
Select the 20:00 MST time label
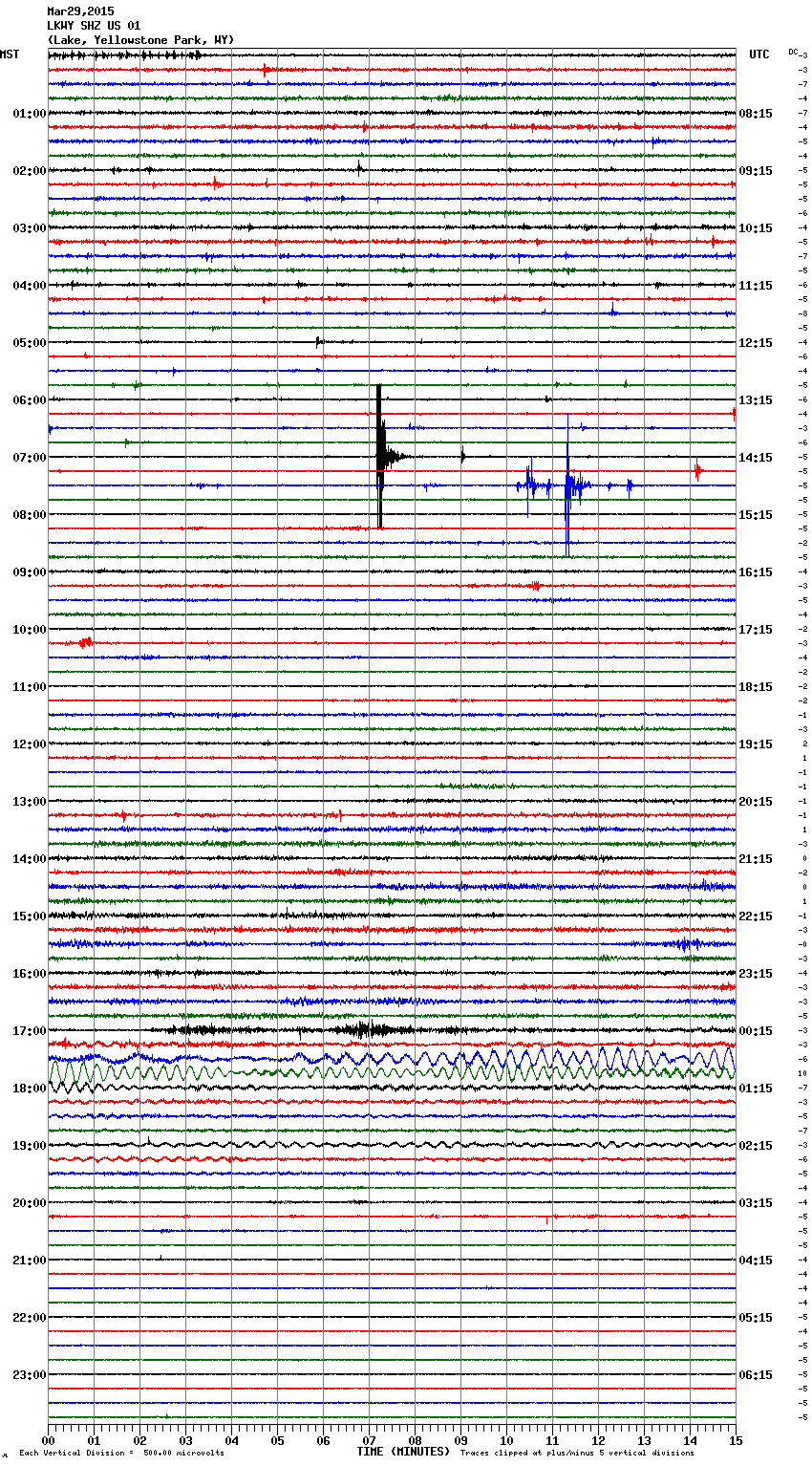coord(30,1203)
